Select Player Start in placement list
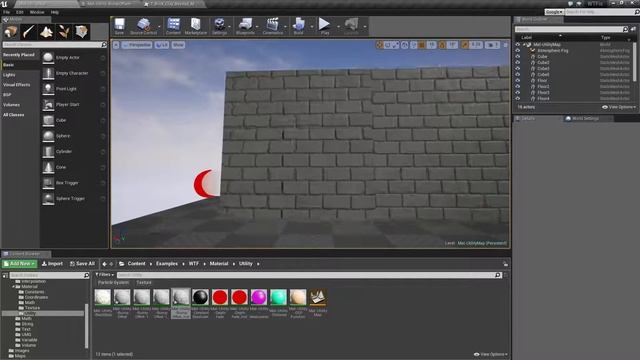Screen dimensions: 640x360 pyautogui.click(x=74, y=104)
